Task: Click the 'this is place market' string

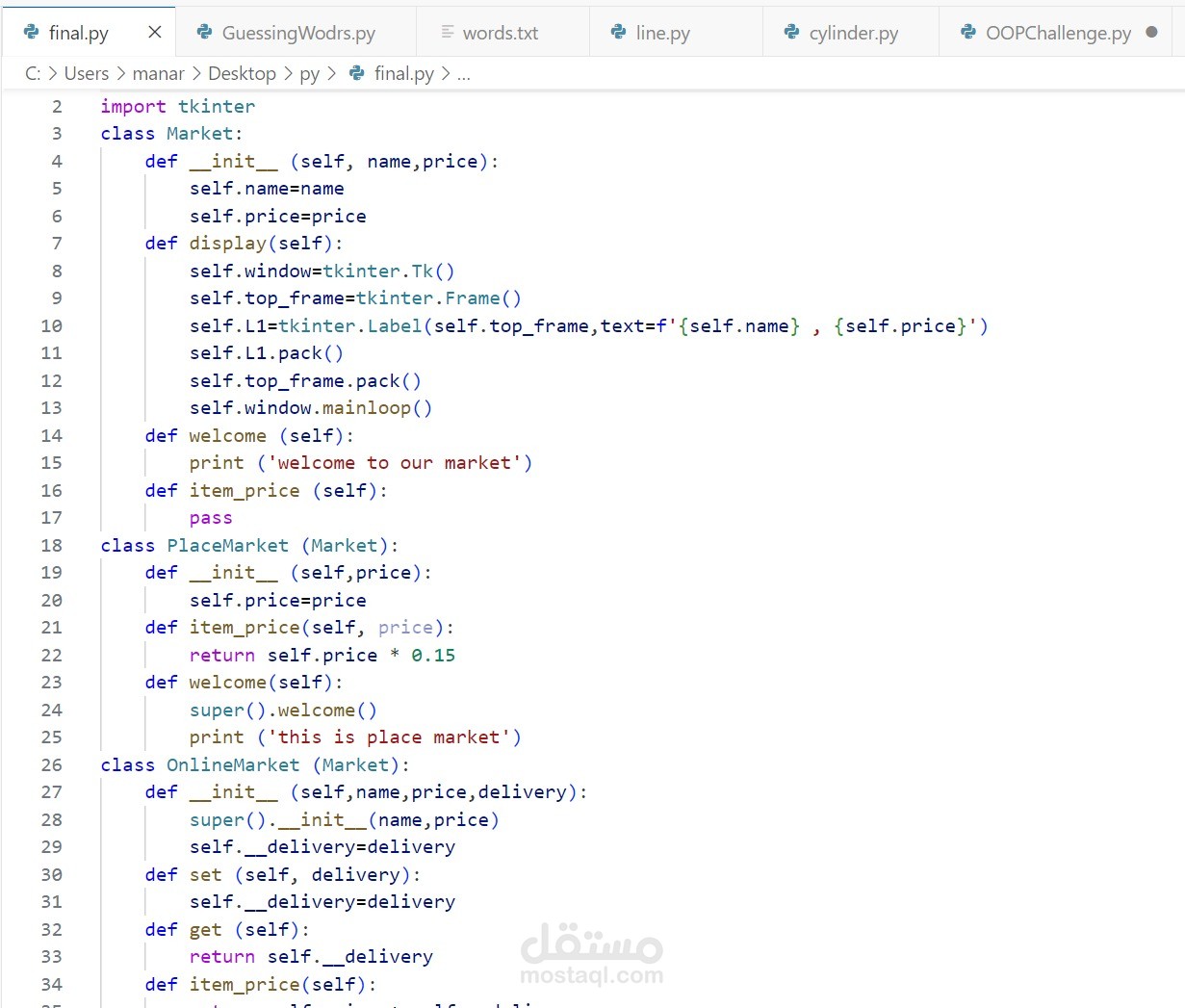Action: [389, 737]
